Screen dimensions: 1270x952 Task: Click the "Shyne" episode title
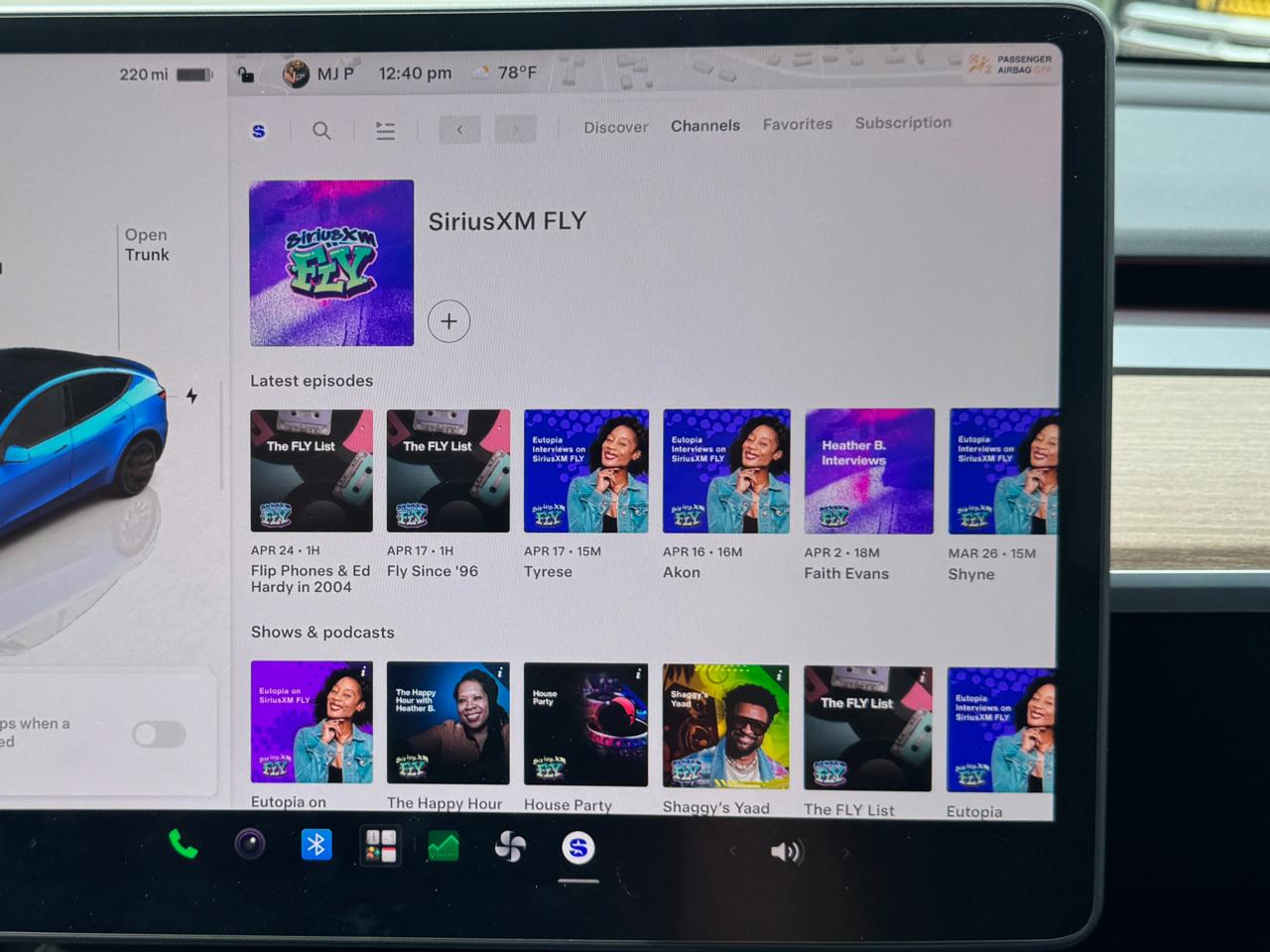[971, 574]
